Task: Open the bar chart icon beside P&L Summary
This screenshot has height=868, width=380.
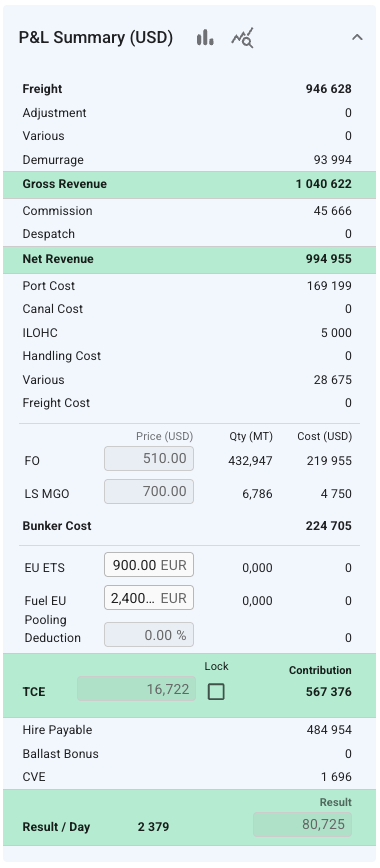Action: tap(205, 38)
